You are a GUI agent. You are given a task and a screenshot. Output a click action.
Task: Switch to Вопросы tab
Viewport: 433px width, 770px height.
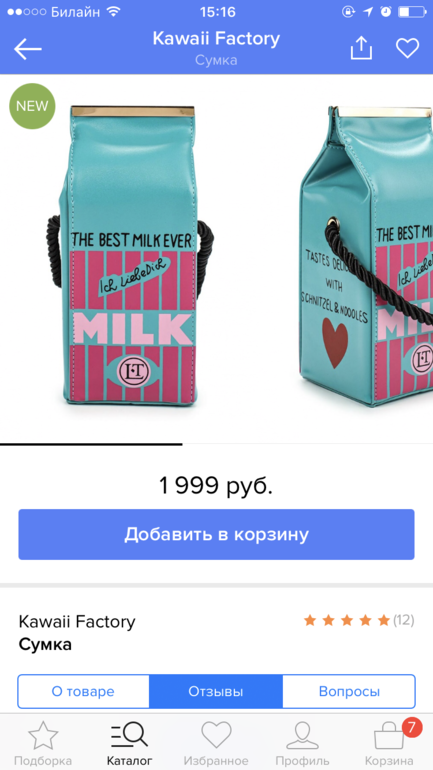pos(349,691)
